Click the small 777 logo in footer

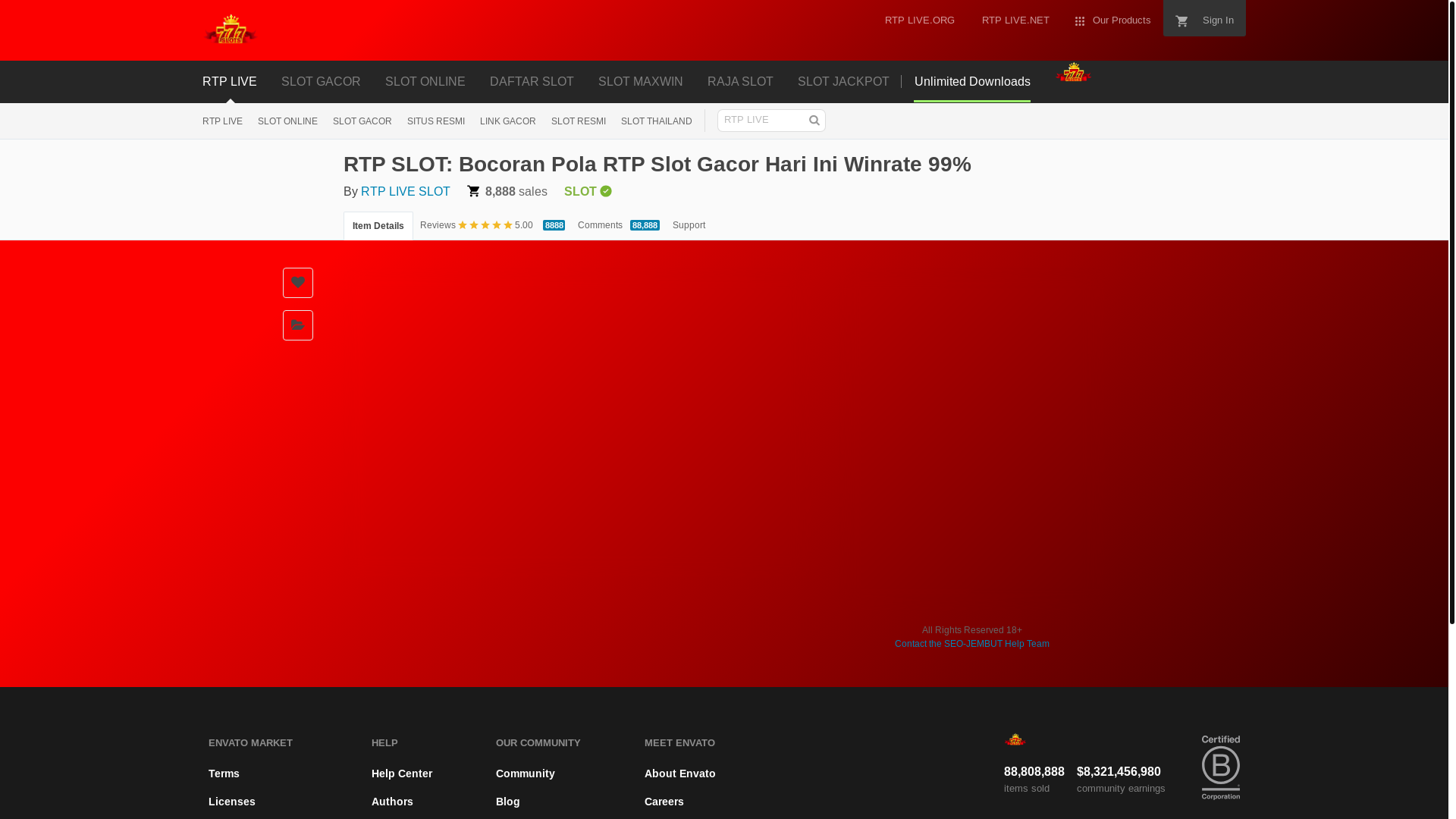click(1015, 739)
